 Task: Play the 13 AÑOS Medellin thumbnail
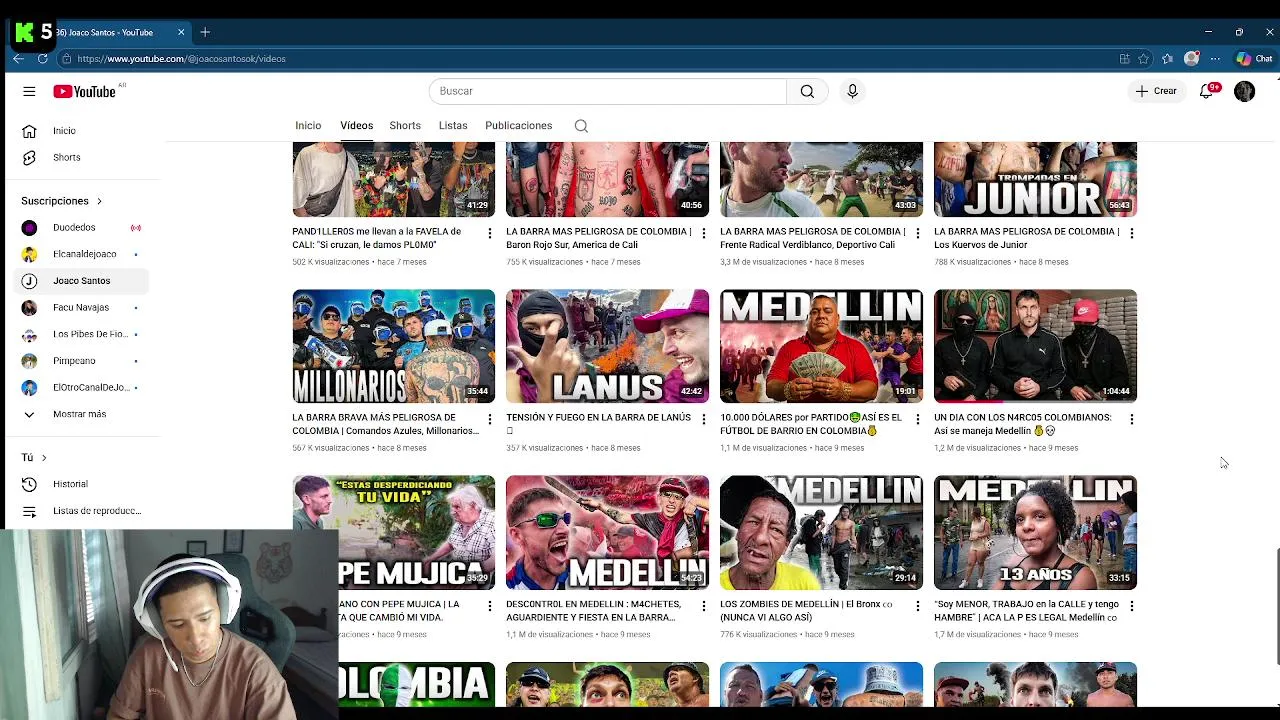click(x=1035, y=532)
